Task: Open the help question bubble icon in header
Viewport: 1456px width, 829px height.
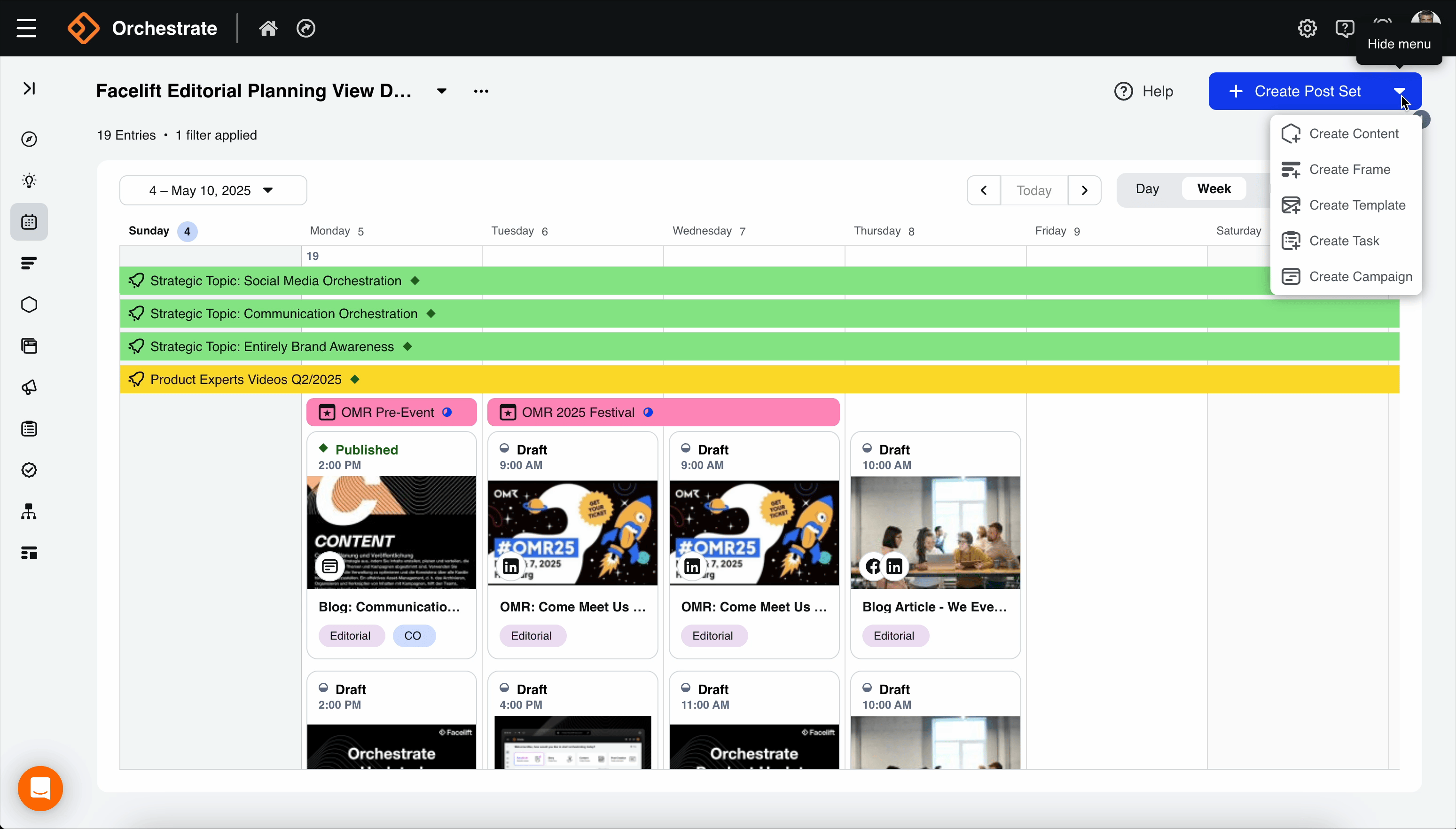Action: [1345, 28]
